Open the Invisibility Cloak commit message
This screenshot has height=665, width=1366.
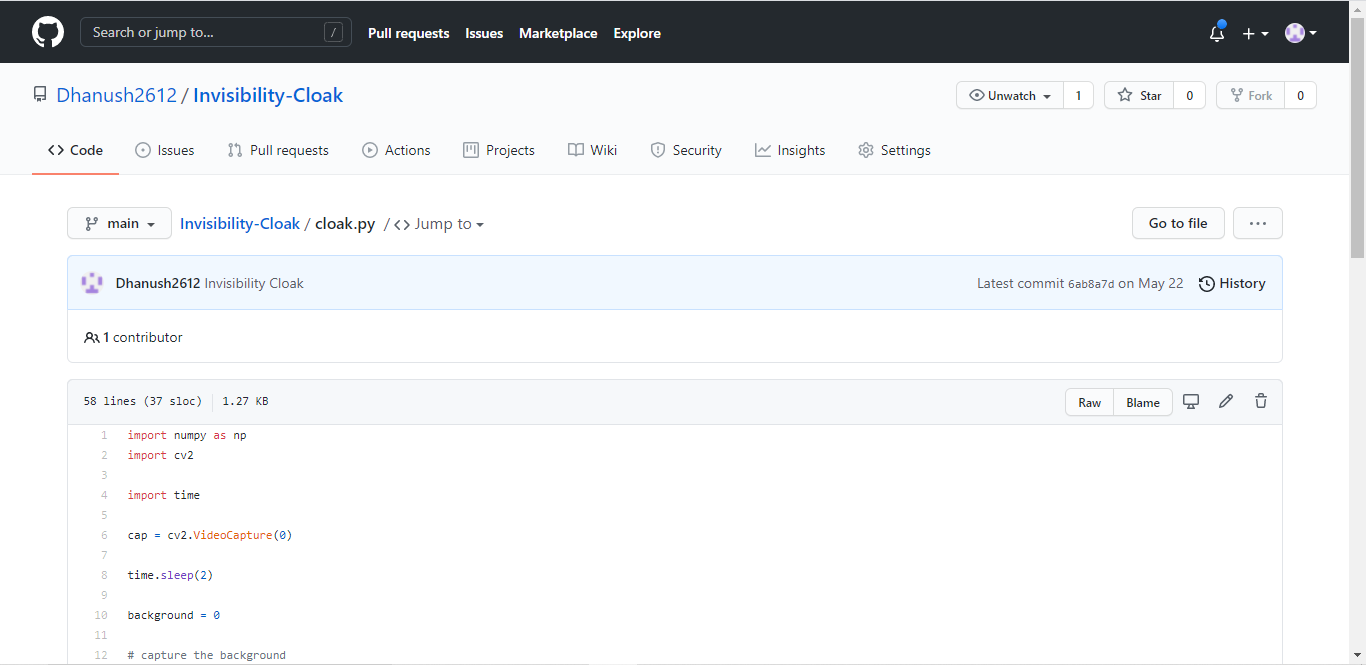(254, 283)
